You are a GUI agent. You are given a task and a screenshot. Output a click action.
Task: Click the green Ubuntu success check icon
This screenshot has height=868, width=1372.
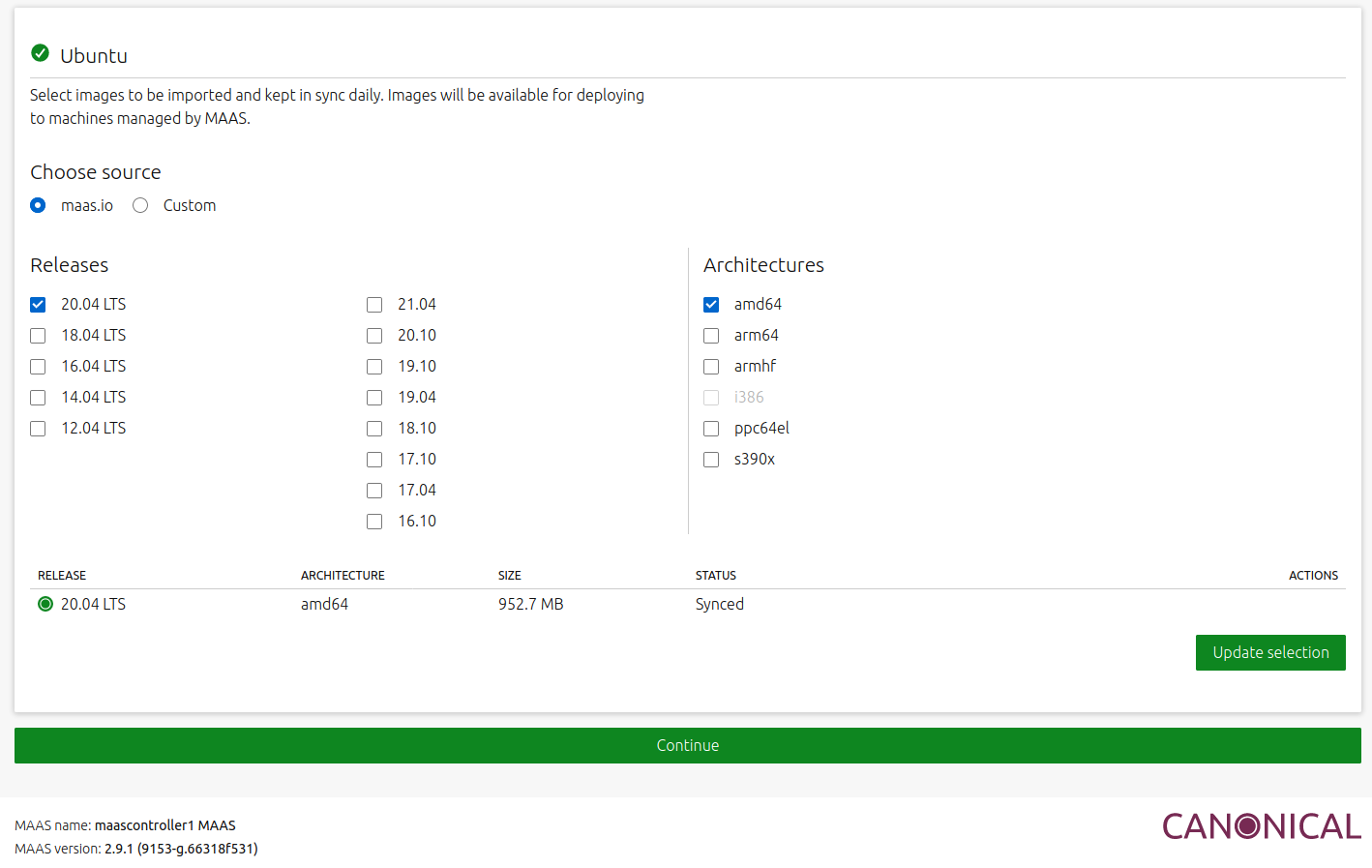pyautogui.click(x=40, y=53)
